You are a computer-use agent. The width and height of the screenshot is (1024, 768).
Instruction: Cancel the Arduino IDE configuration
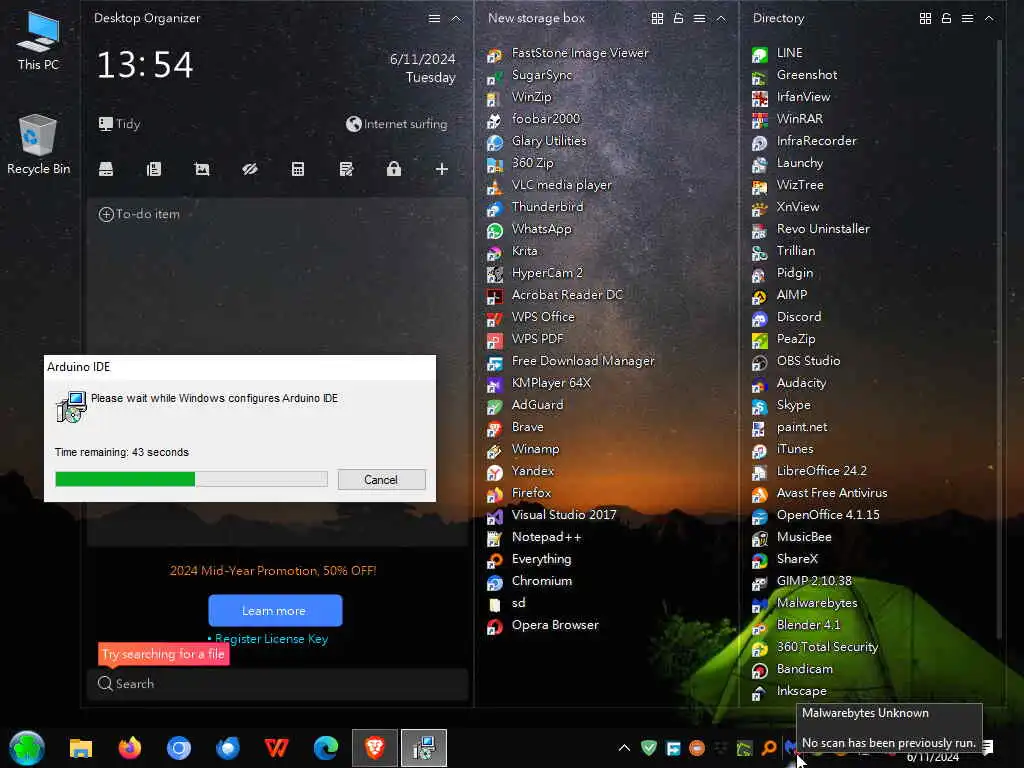(381, 480)
